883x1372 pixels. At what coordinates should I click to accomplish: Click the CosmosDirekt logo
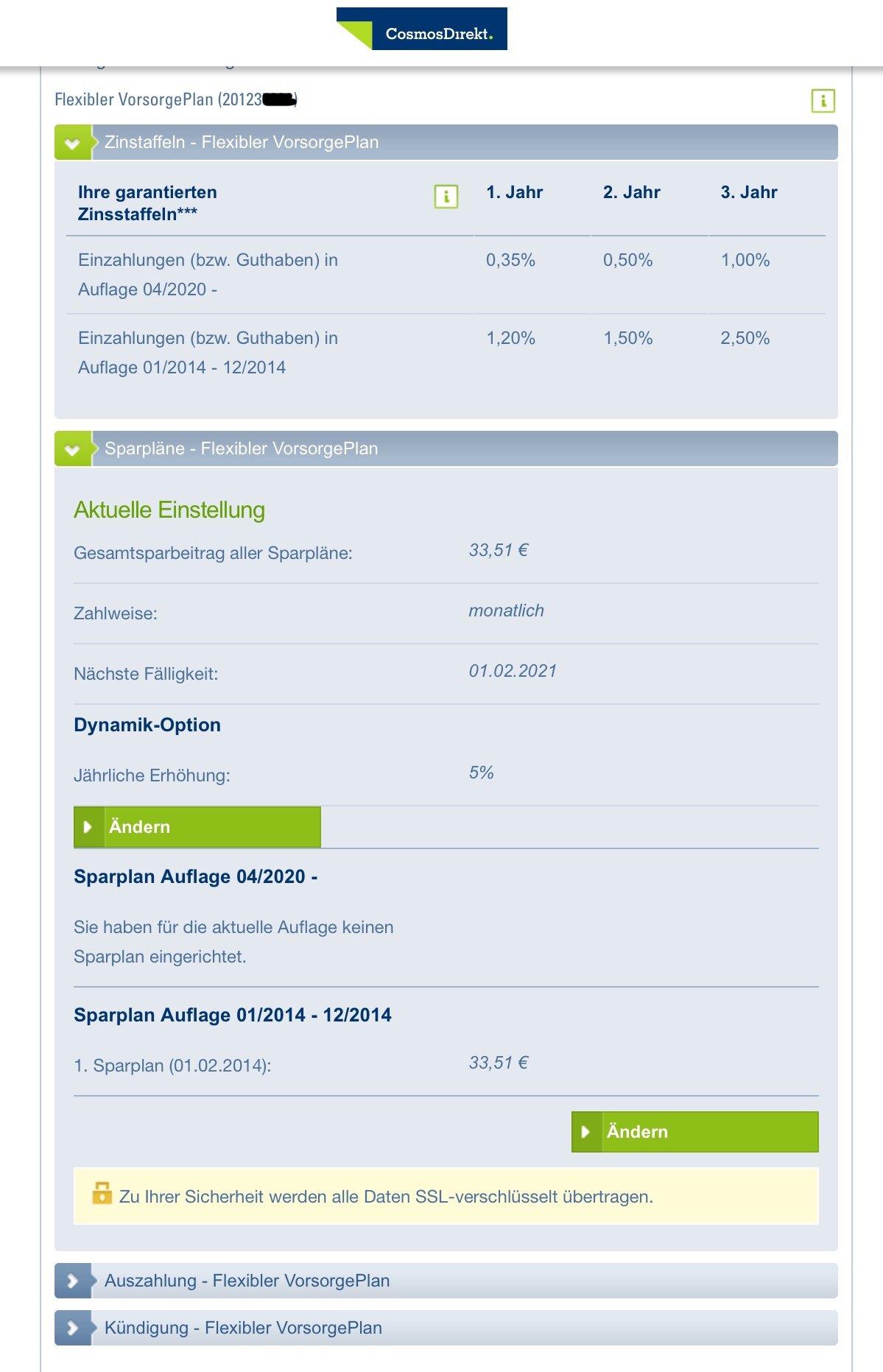pyautogui.click(x=421, y=29)
